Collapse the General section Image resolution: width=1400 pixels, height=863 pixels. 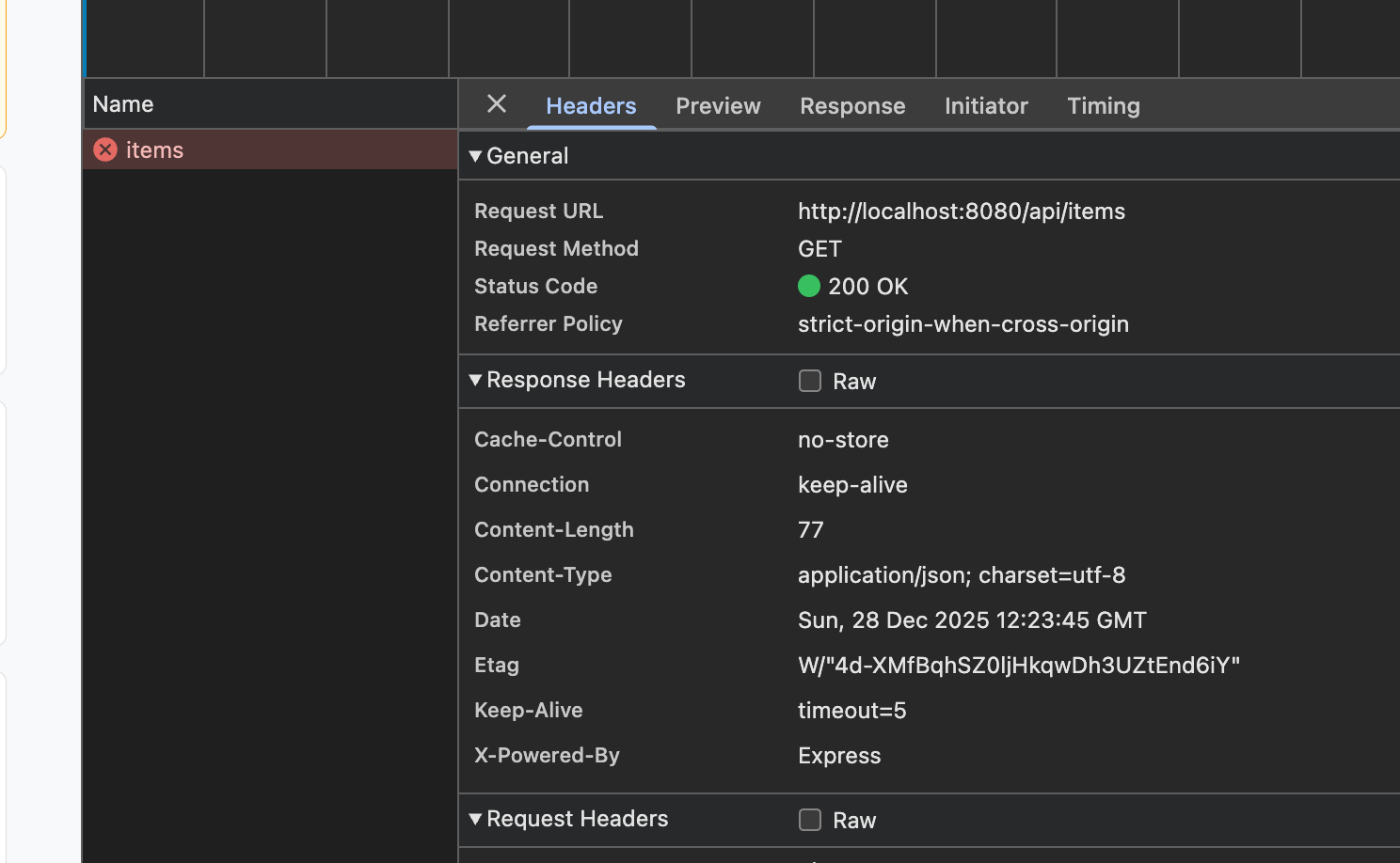click(x=476, y=156)
